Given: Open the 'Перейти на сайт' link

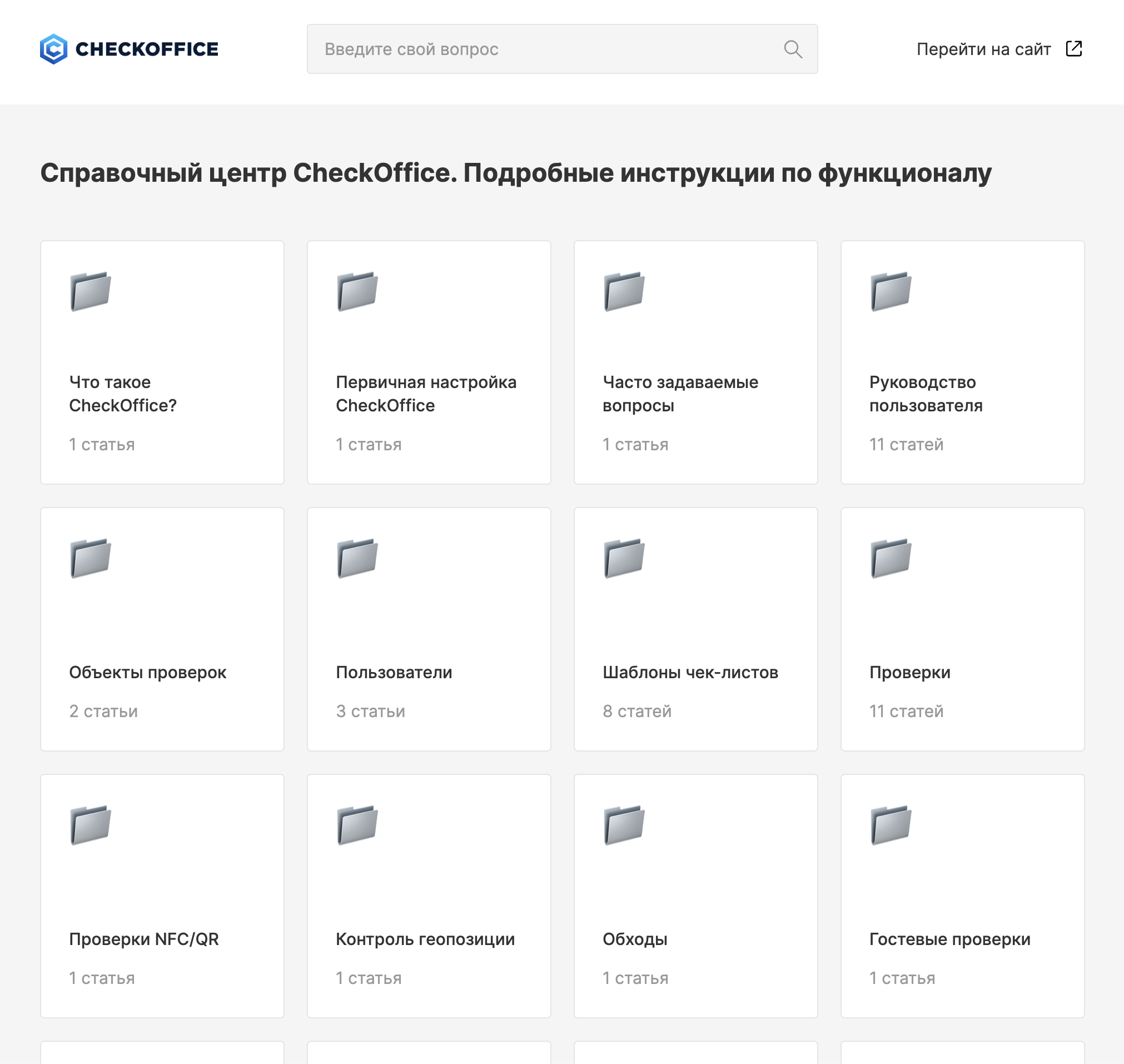Looking at the screenshot, I should tap(983, 49).
